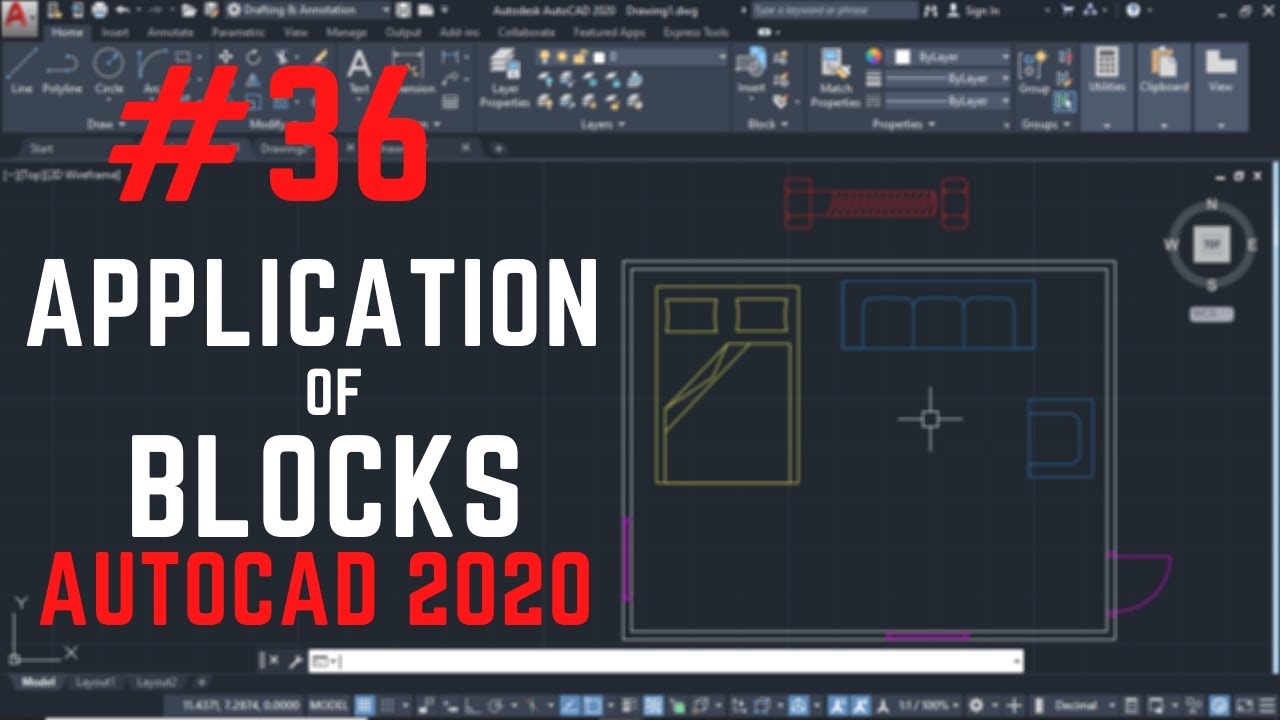Click the white ByLayer color swatch in Properties
Screen dimensions: 1280x720
(903, 57)
